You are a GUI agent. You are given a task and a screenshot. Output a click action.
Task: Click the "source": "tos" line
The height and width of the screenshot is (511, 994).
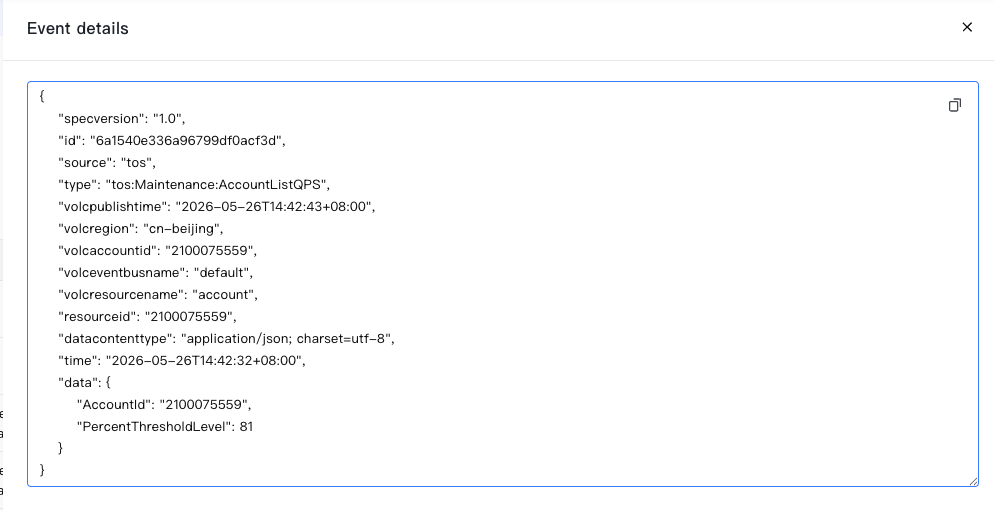click(x=107, y=162)
